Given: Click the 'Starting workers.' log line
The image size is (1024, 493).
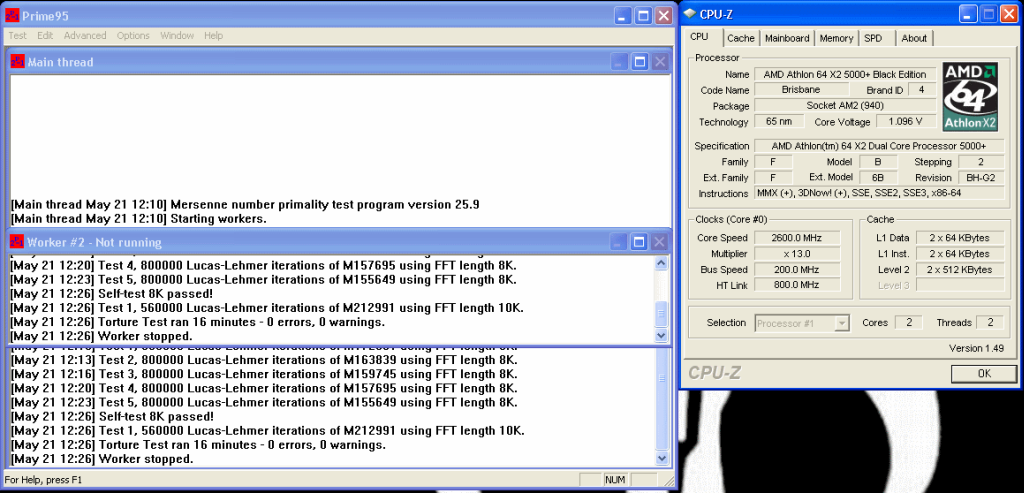Looking at the screenshot, I should point(139,219).
